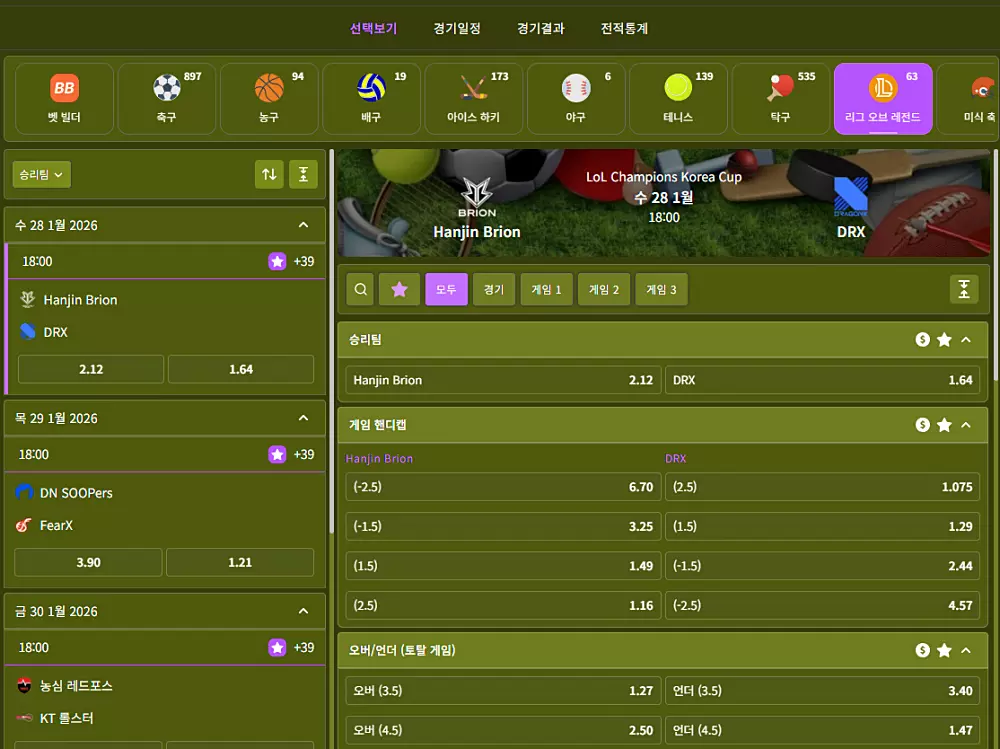Click the search magnifier in market filters
The image size is (1000, 749).
tap(361, 290)
